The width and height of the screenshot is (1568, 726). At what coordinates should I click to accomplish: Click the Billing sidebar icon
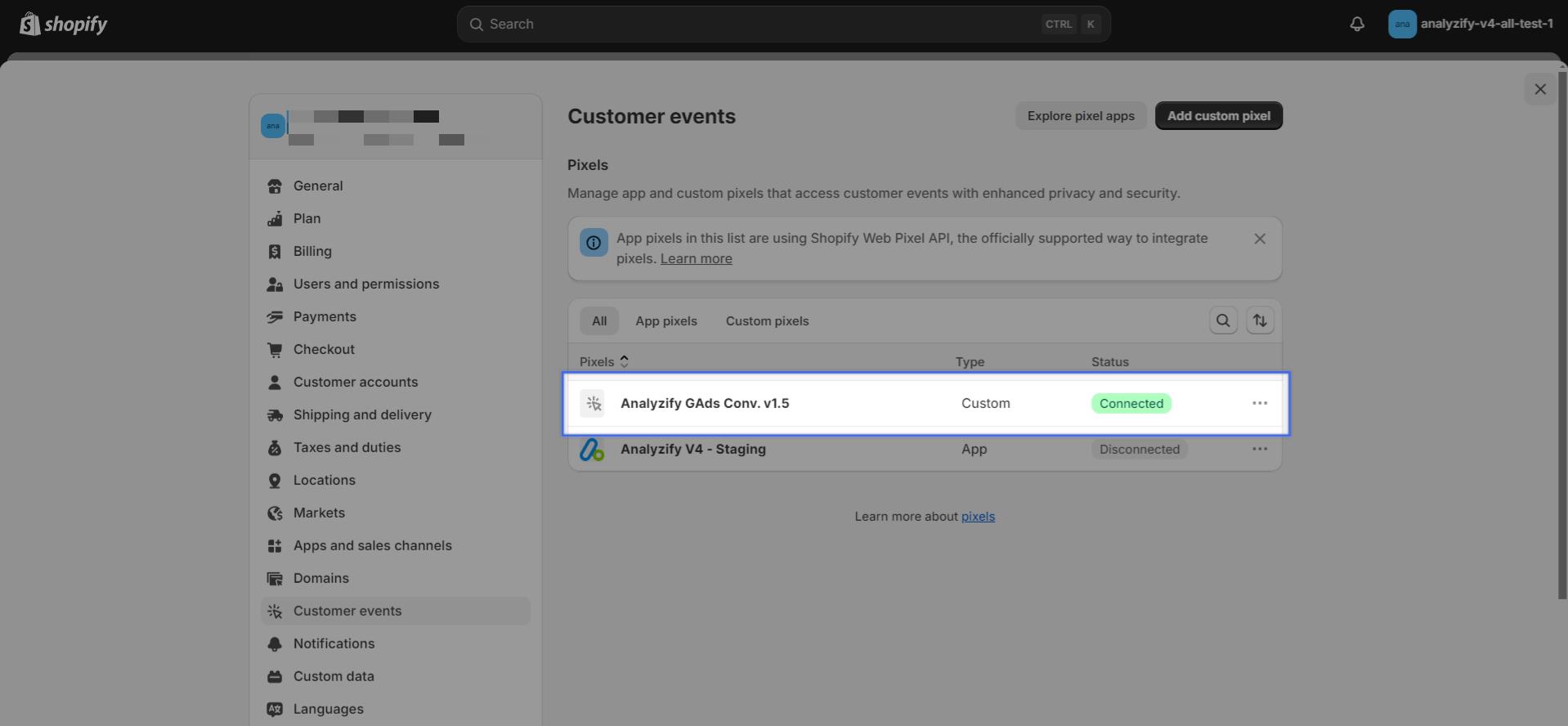pyautogui.click(x=275, y=251)
